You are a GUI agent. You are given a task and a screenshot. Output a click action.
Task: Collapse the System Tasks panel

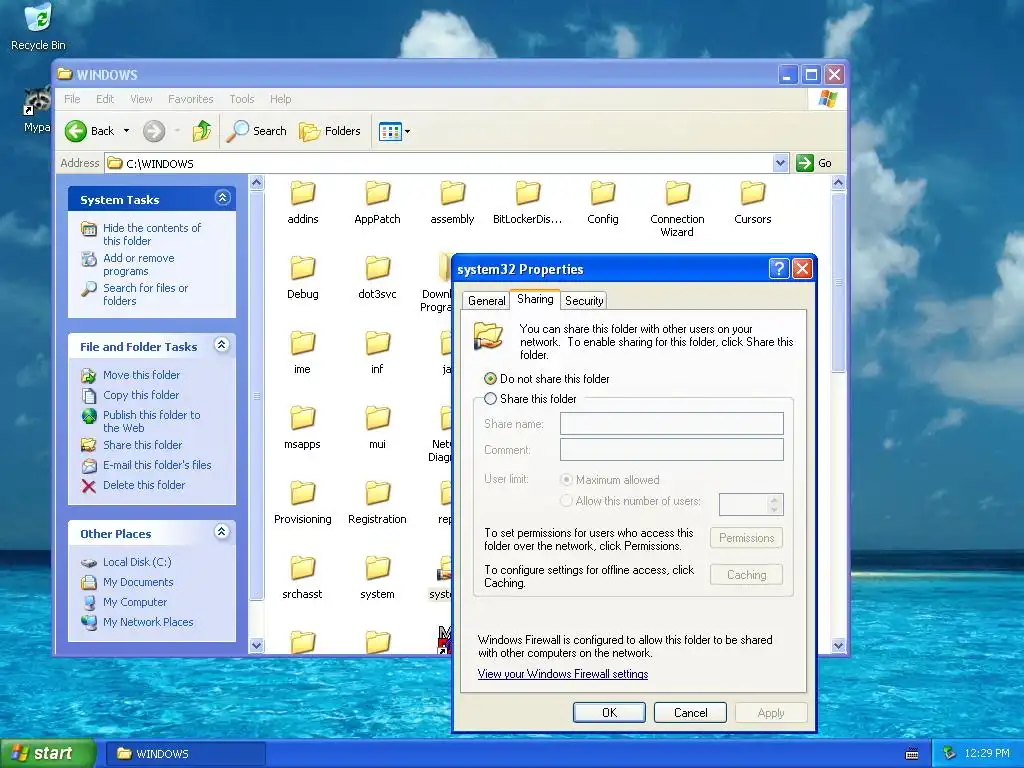pyautogui.click(x=222, y=198)
